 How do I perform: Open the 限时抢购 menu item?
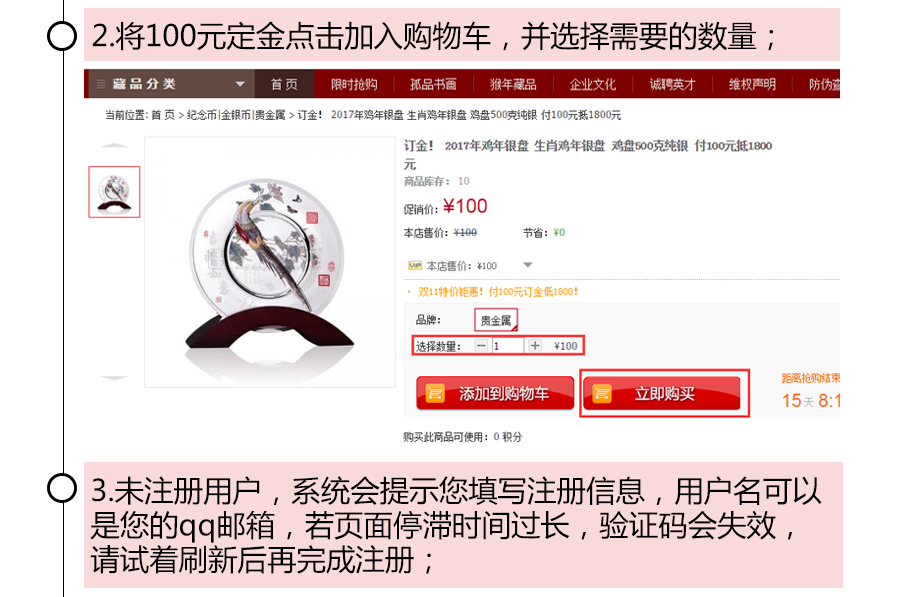[354, 84]
